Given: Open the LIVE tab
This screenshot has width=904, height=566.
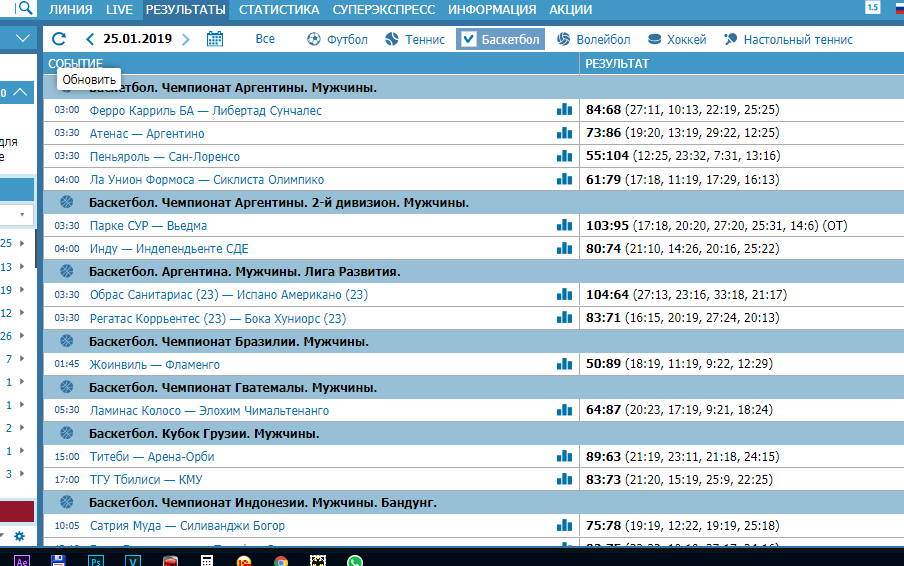Looking at the screenshot, I should click(119, 10).
